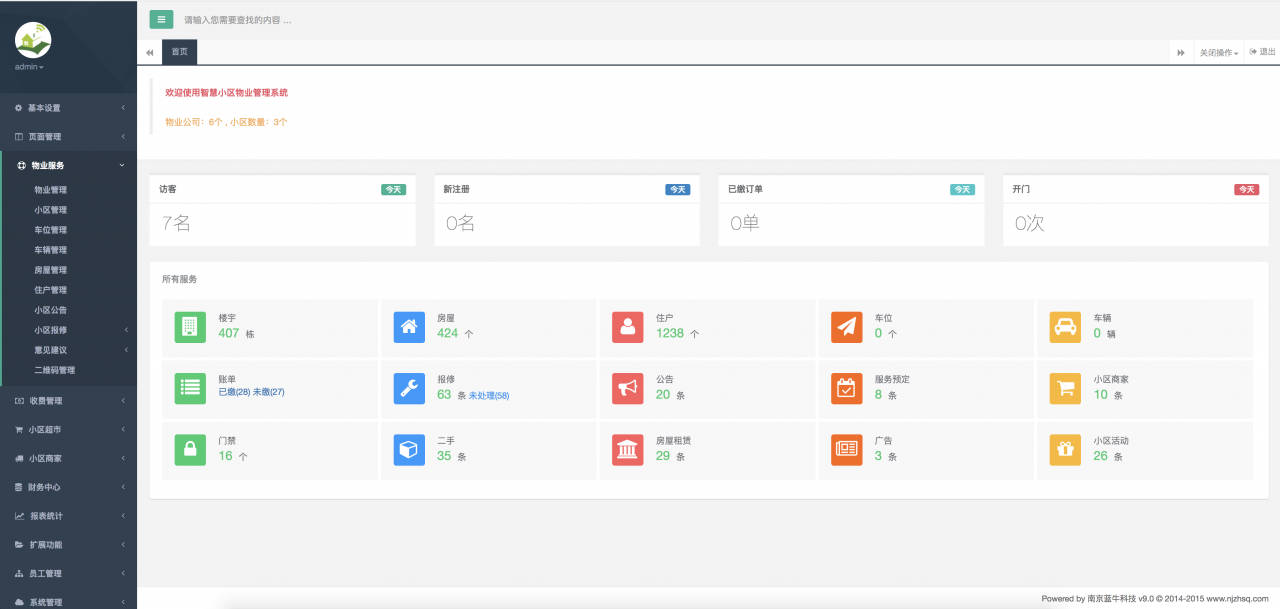This screenshot has width=1280, height=609.
Task: Click the 二手 blue cube icon
Action: click(409, 450)
